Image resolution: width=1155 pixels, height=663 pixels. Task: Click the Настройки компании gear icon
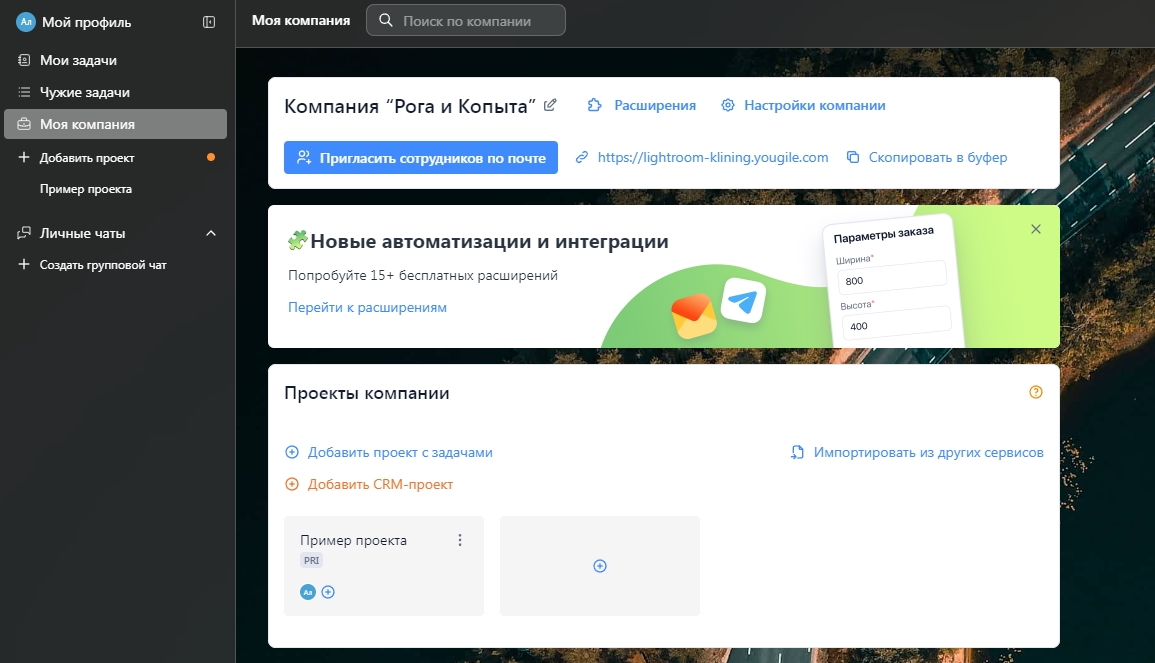[728, 105]
